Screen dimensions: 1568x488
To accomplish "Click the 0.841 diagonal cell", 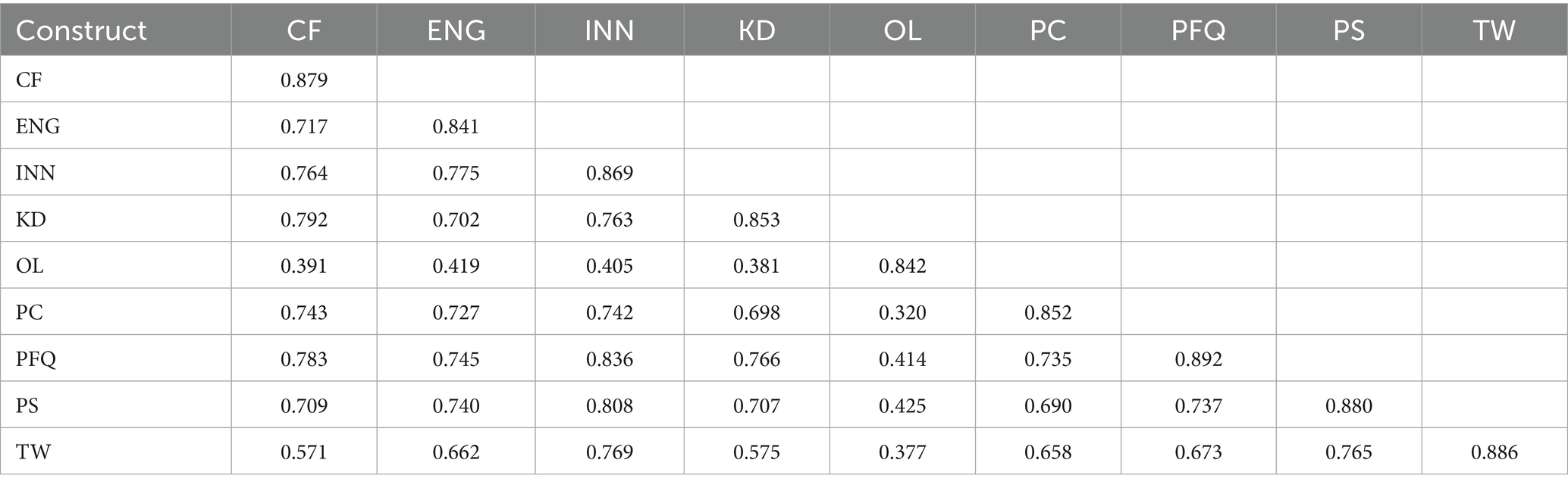I will pos(456,127).
